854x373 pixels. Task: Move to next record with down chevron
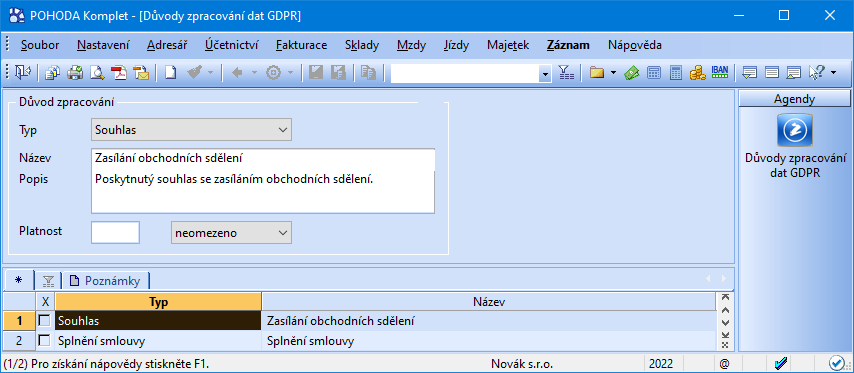(x=724, y=322)
